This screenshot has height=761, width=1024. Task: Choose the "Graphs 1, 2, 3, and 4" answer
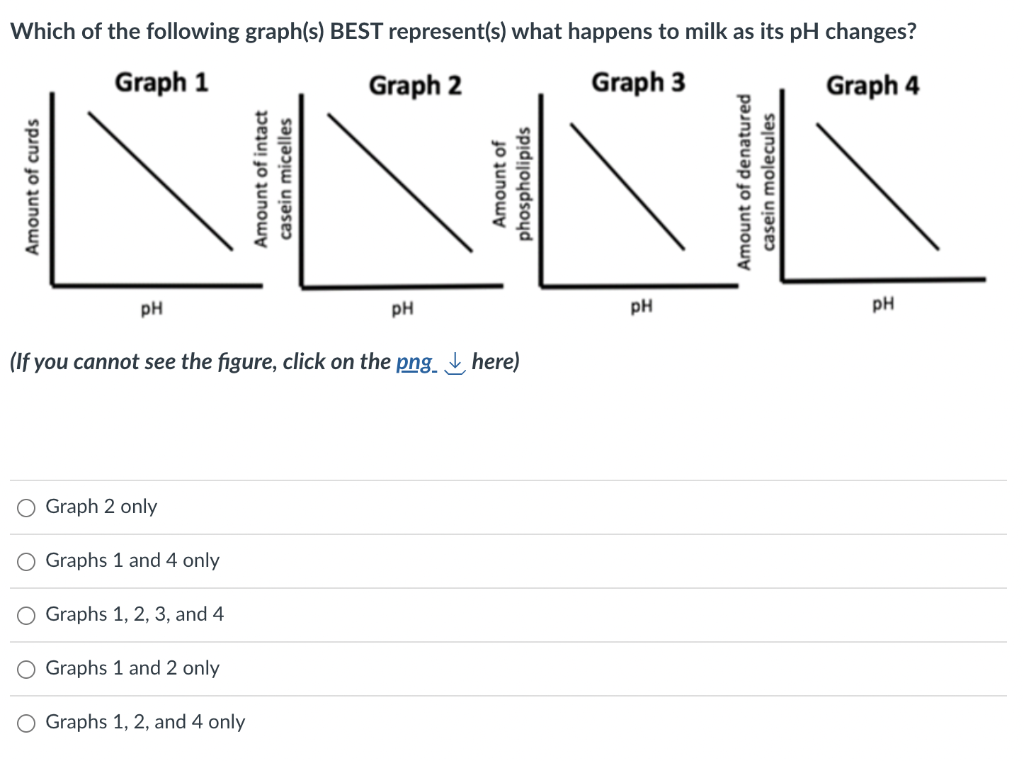25,615
